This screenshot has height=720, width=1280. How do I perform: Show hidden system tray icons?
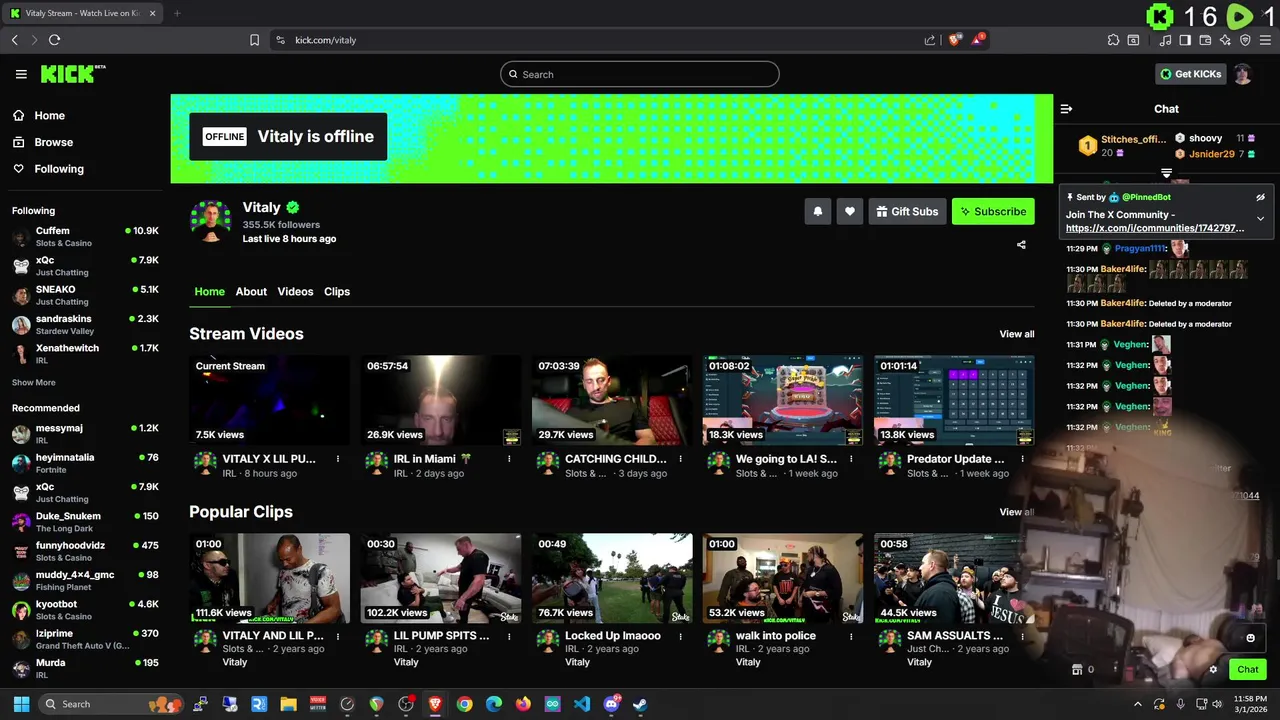click(1137, 704)
